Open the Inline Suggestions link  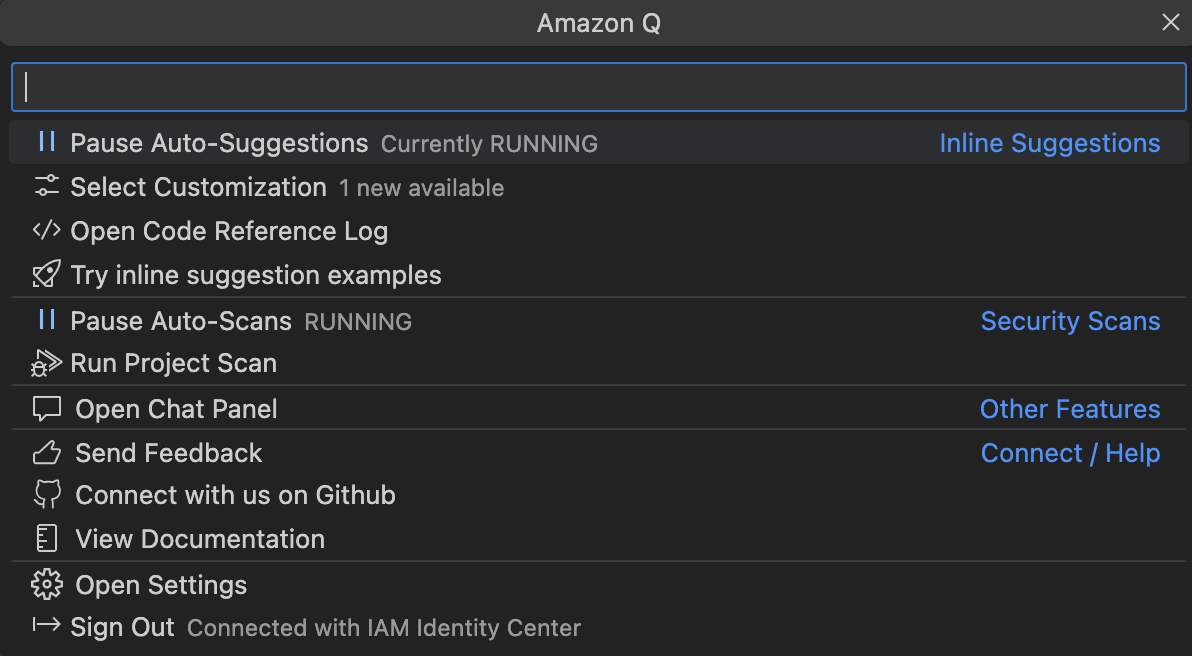coord(1049,142)
